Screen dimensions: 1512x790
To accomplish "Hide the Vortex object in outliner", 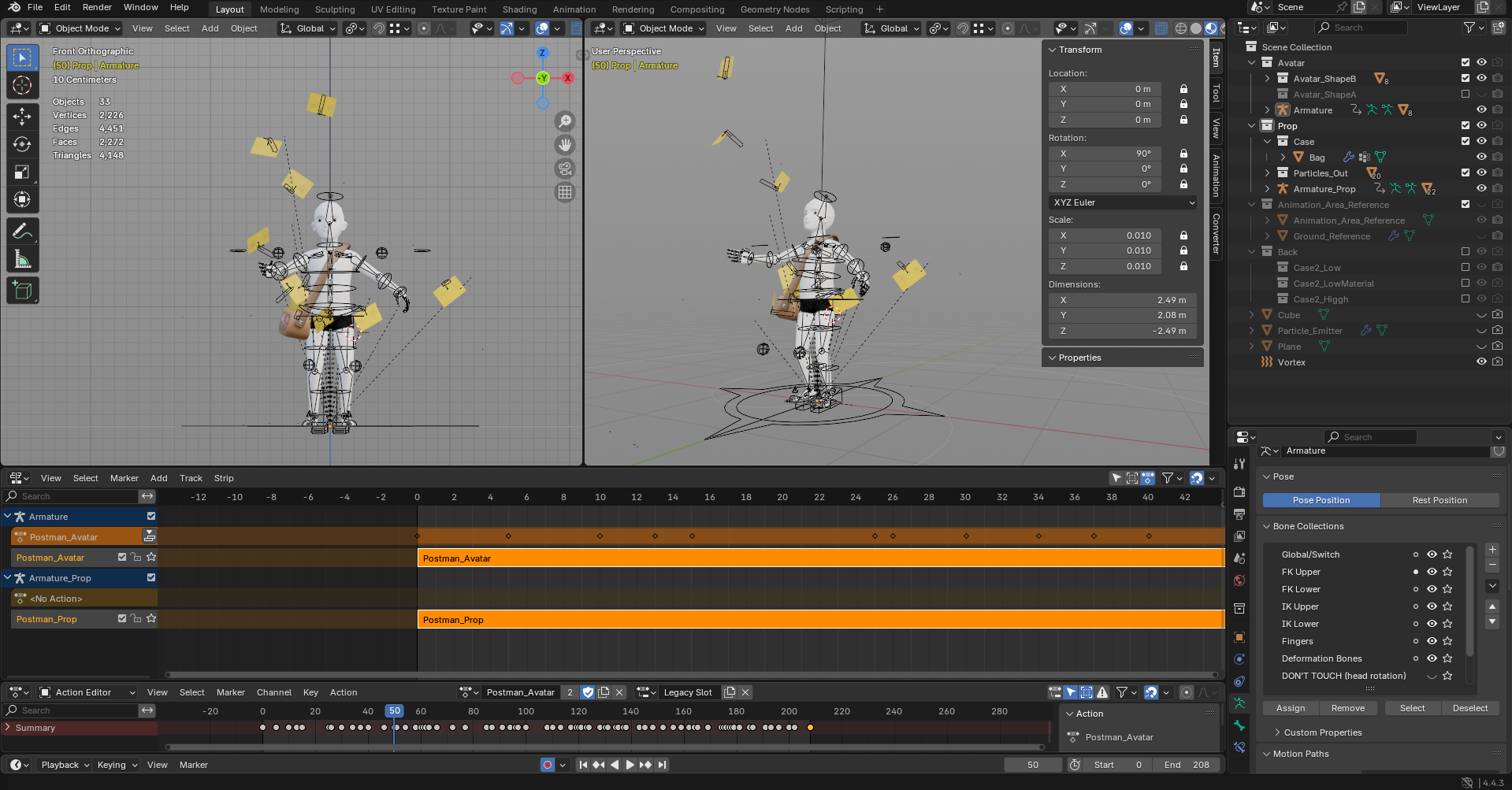I will pyautogui.click(x=1481, y=362).
